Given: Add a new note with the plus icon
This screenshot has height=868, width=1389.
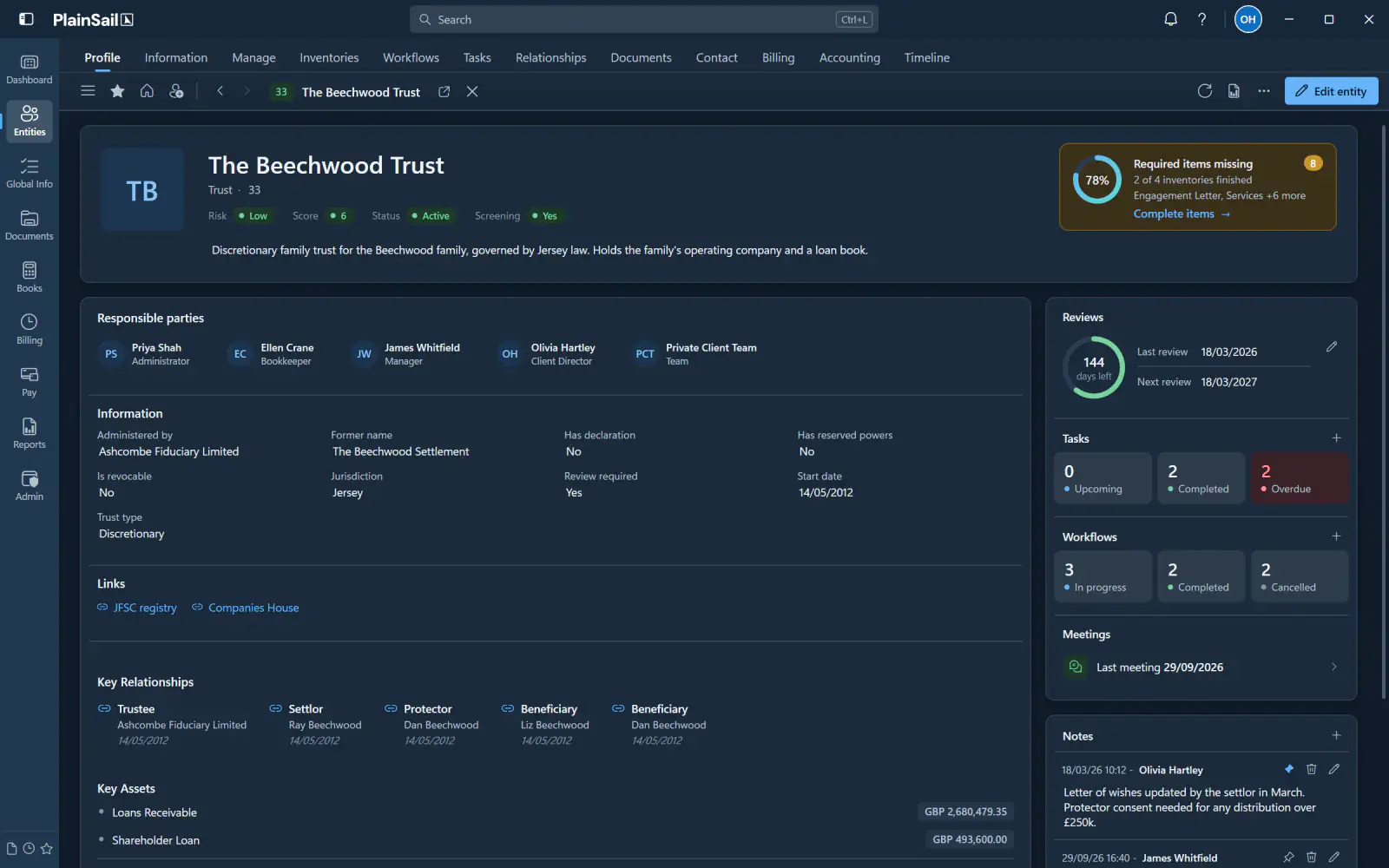Looking at the screenshot, I should coord(1336,735).
